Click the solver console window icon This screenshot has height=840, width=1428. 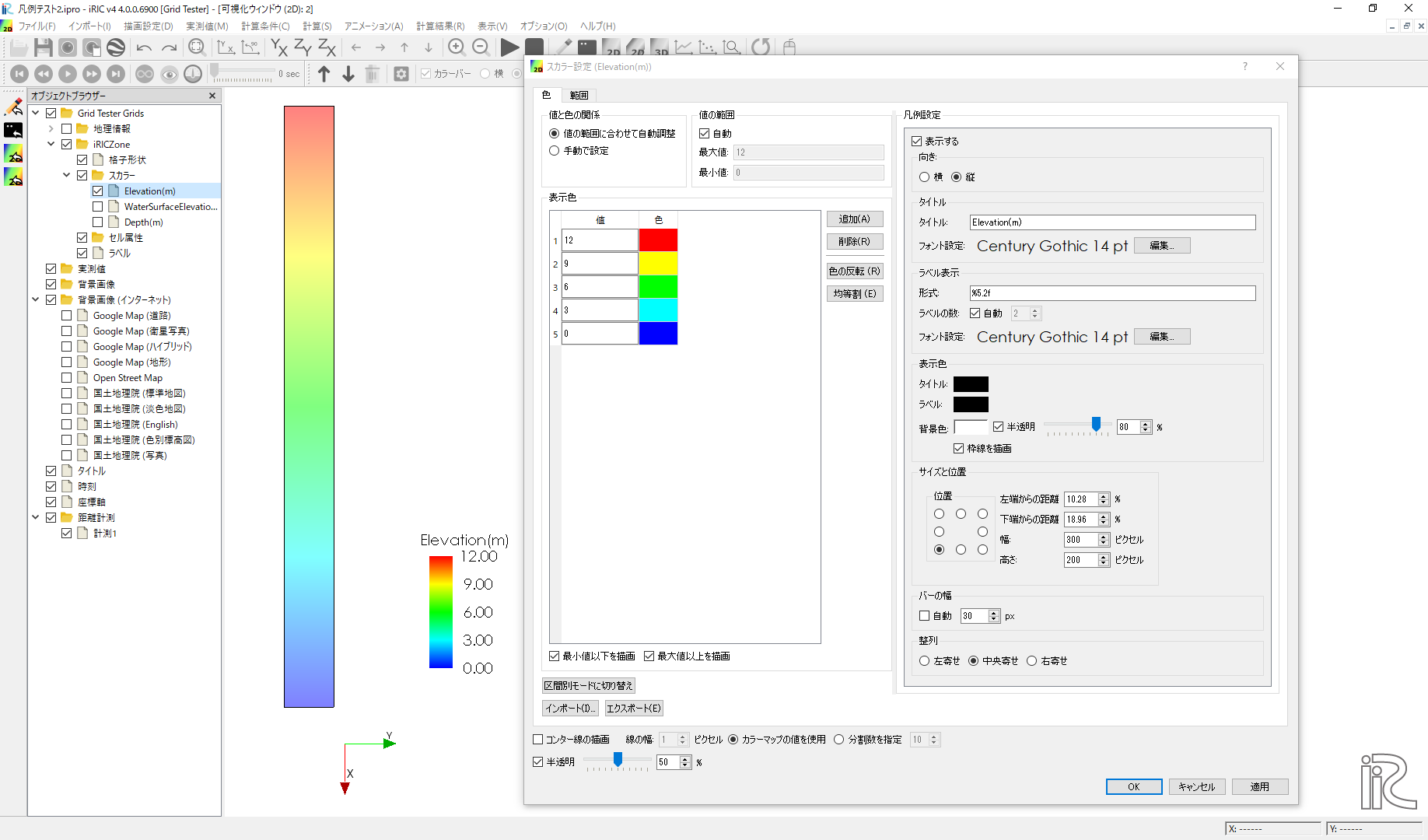pos(587,47)
